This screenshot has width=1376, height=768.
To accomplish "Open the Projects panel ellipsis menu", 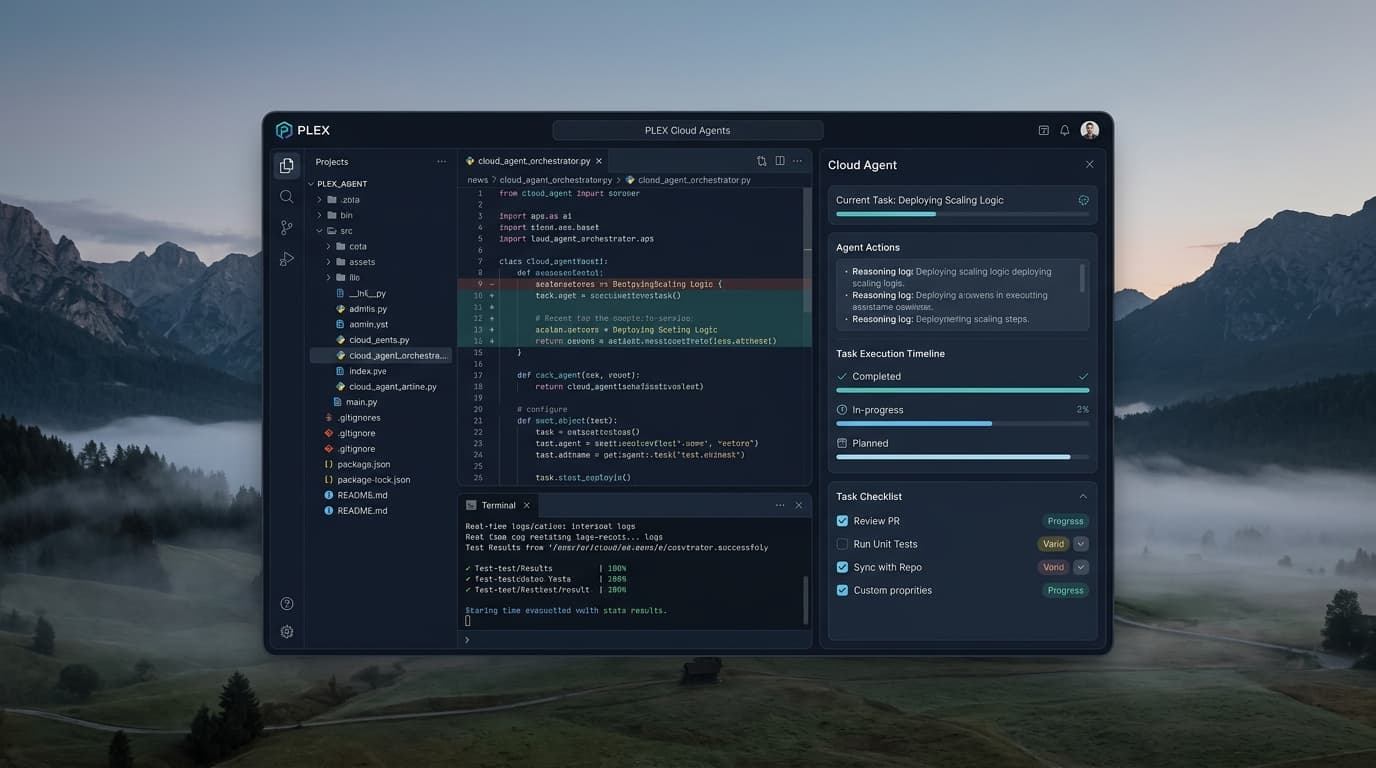I will (442, 162).
